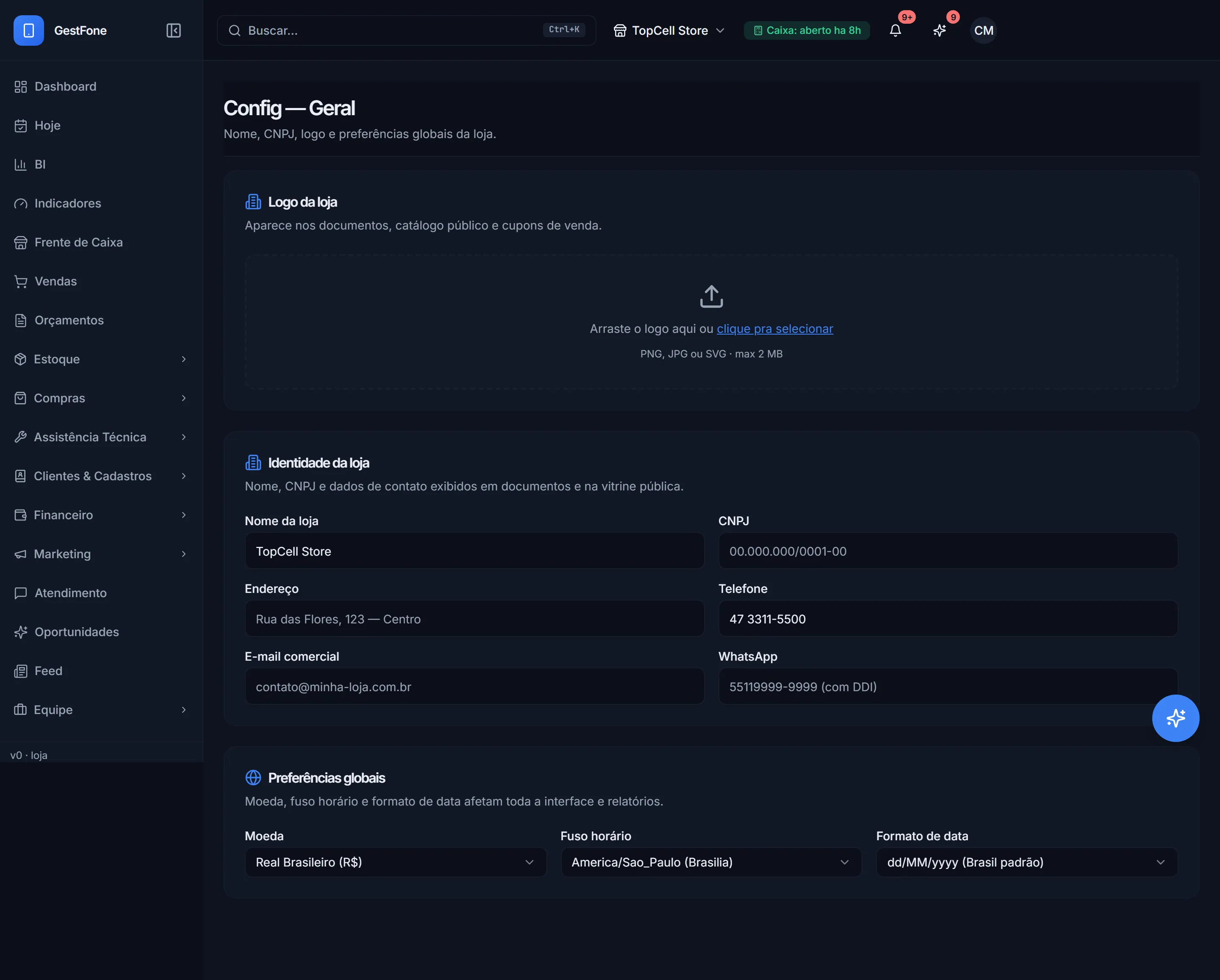Click the 'Caixa: aberto ha 8h' status badge
Image resolution: width=1220 pixels, height=980 pixels.
click(807, 30)
